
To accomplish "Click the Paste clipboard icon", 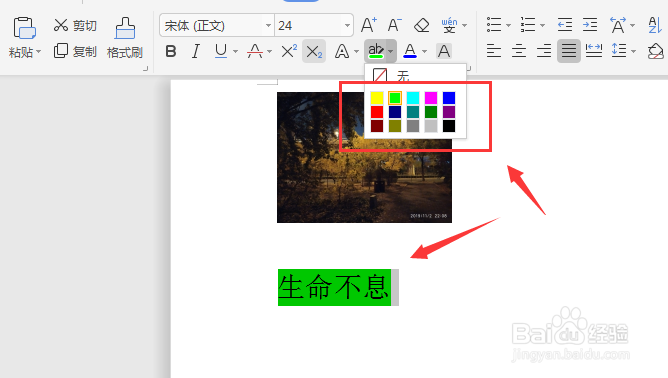I will [24, 28].
